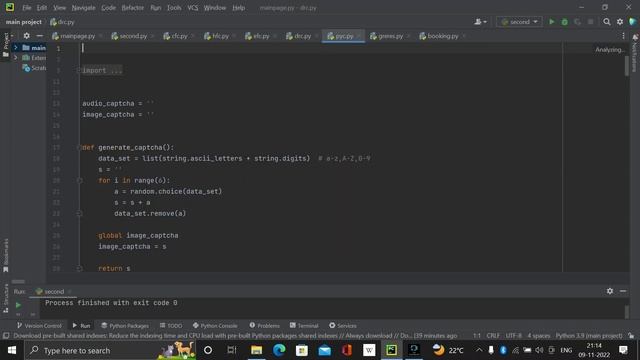Expand the folded import block
Image resolution: width=640 pixels, height=360 pixels.
[x=79, y=70]
